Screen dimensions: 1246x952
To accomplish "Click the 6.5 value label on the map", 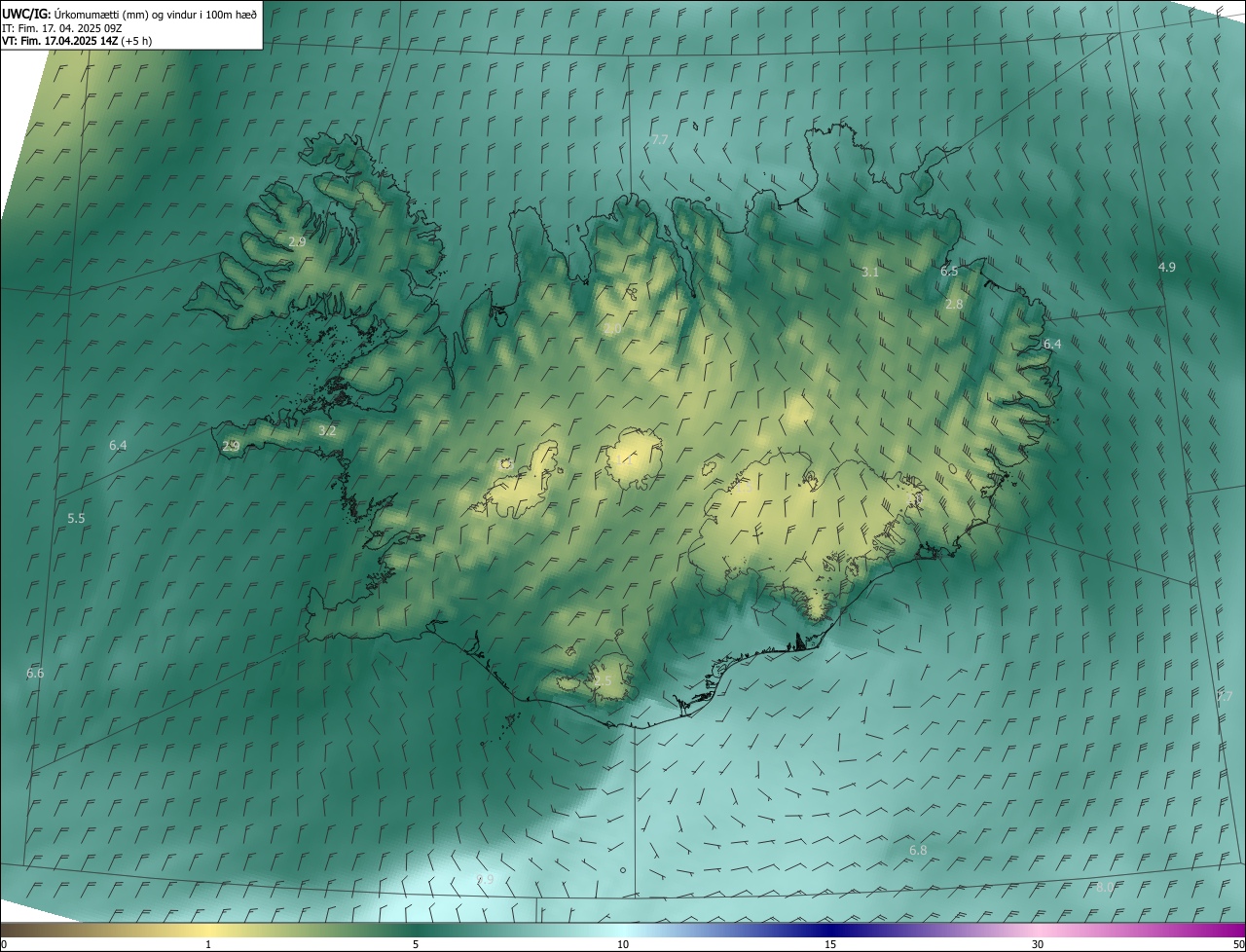I will click(949, 272).
